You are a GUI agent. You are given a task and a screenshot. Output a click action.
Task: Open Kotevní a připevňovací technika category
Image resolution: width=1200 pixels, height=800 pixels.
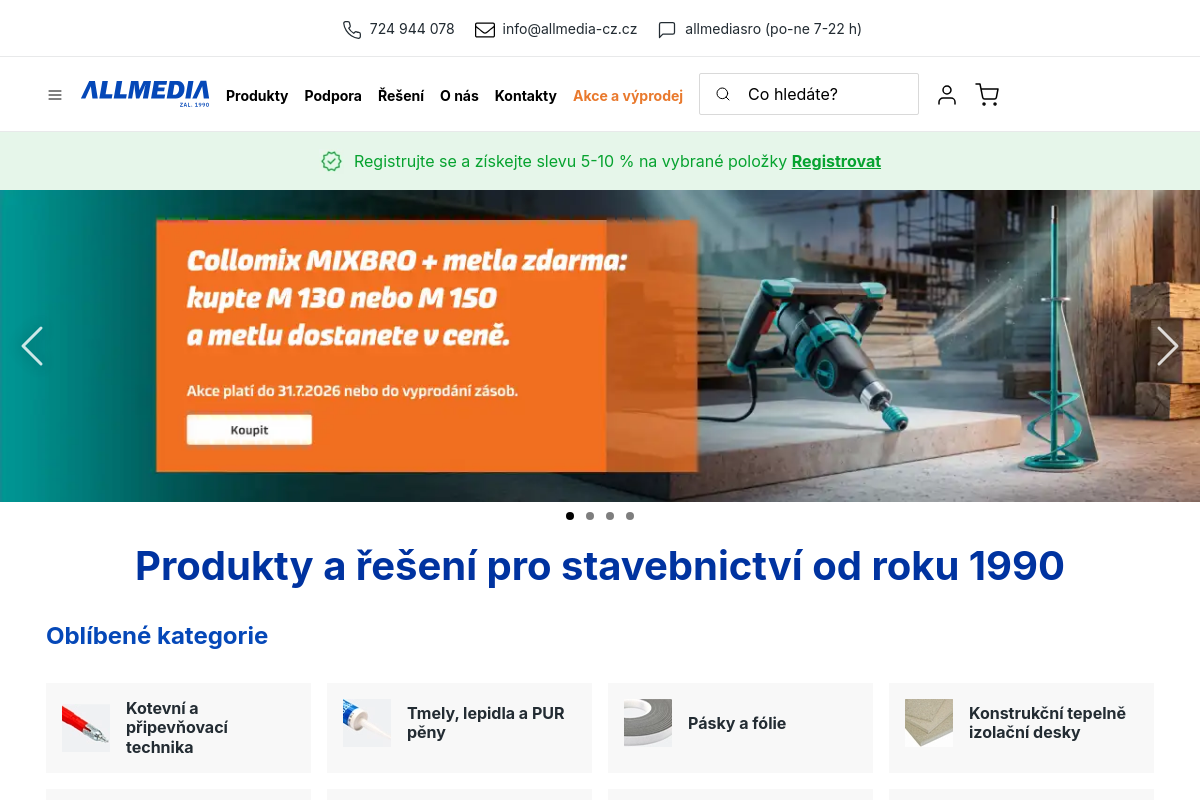coord(178,728)
